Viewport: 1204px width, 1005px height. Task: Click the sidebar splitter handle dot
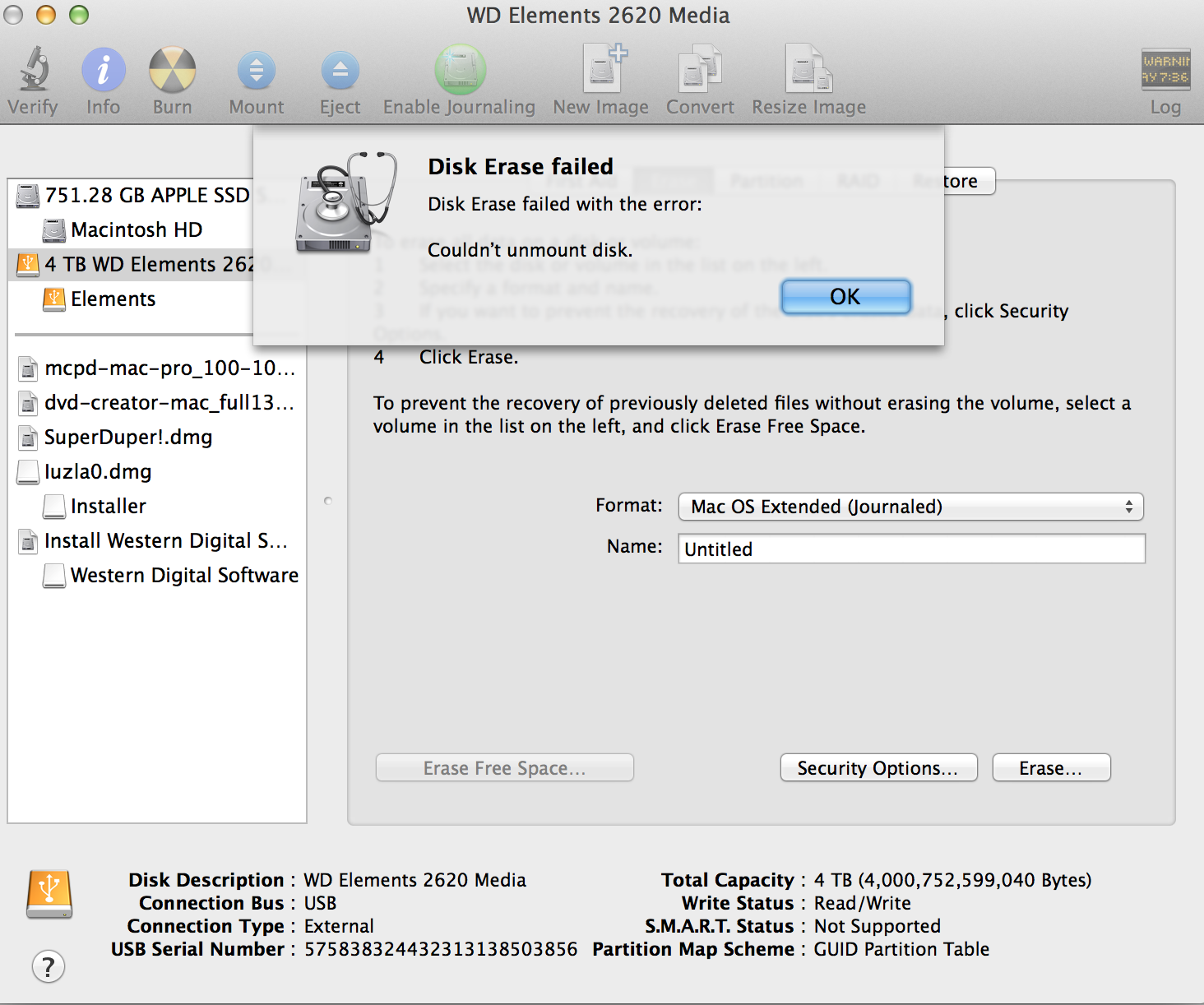[327, 501]
